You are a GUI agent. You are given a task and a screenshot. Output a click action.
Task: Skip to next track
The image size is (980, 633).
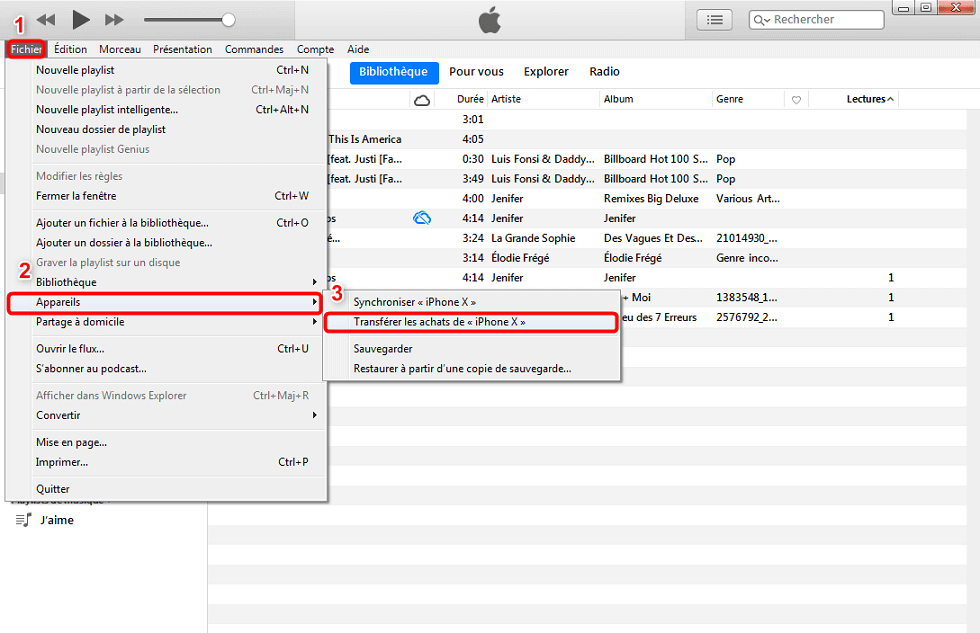[114, 19]
